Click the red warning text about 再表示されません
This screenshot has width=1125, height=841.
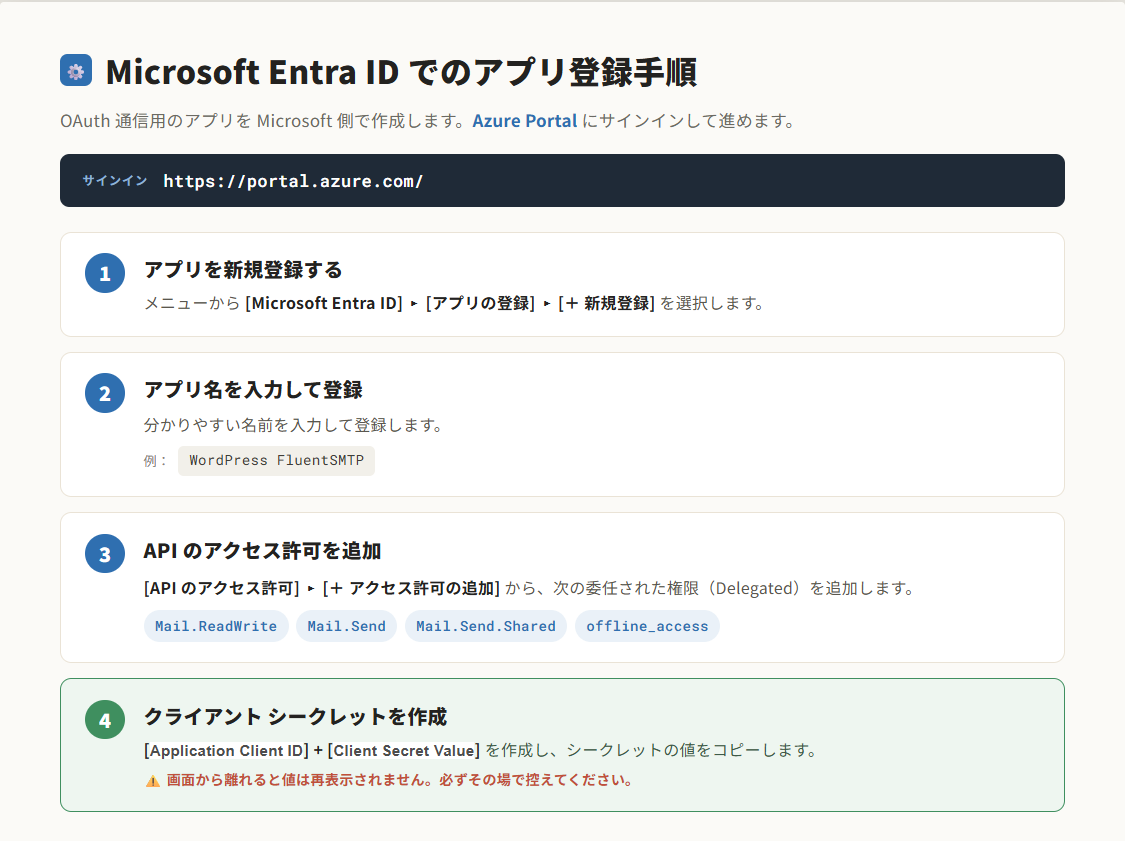[x=400, y=780]
